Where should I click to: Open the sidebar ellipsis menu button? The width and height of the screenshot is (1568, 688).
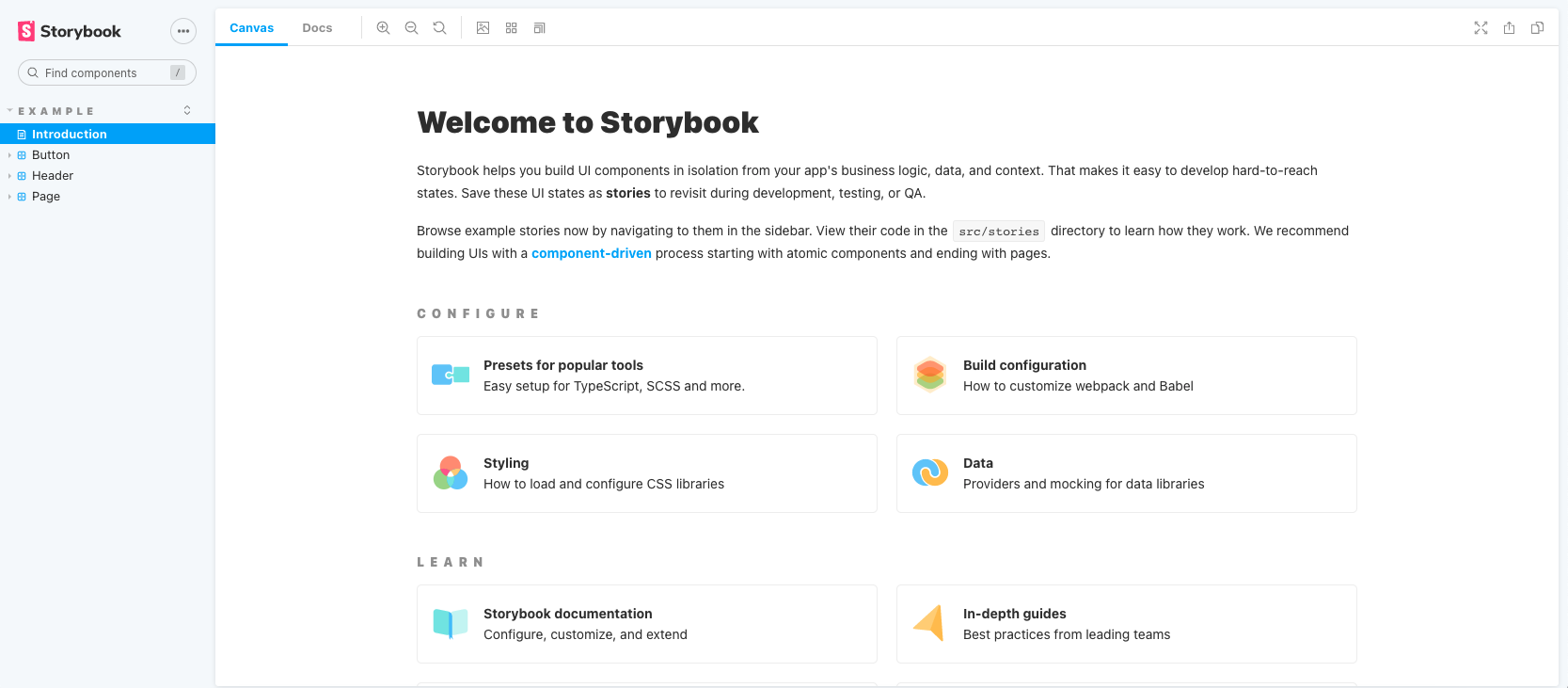coord(183,31)
